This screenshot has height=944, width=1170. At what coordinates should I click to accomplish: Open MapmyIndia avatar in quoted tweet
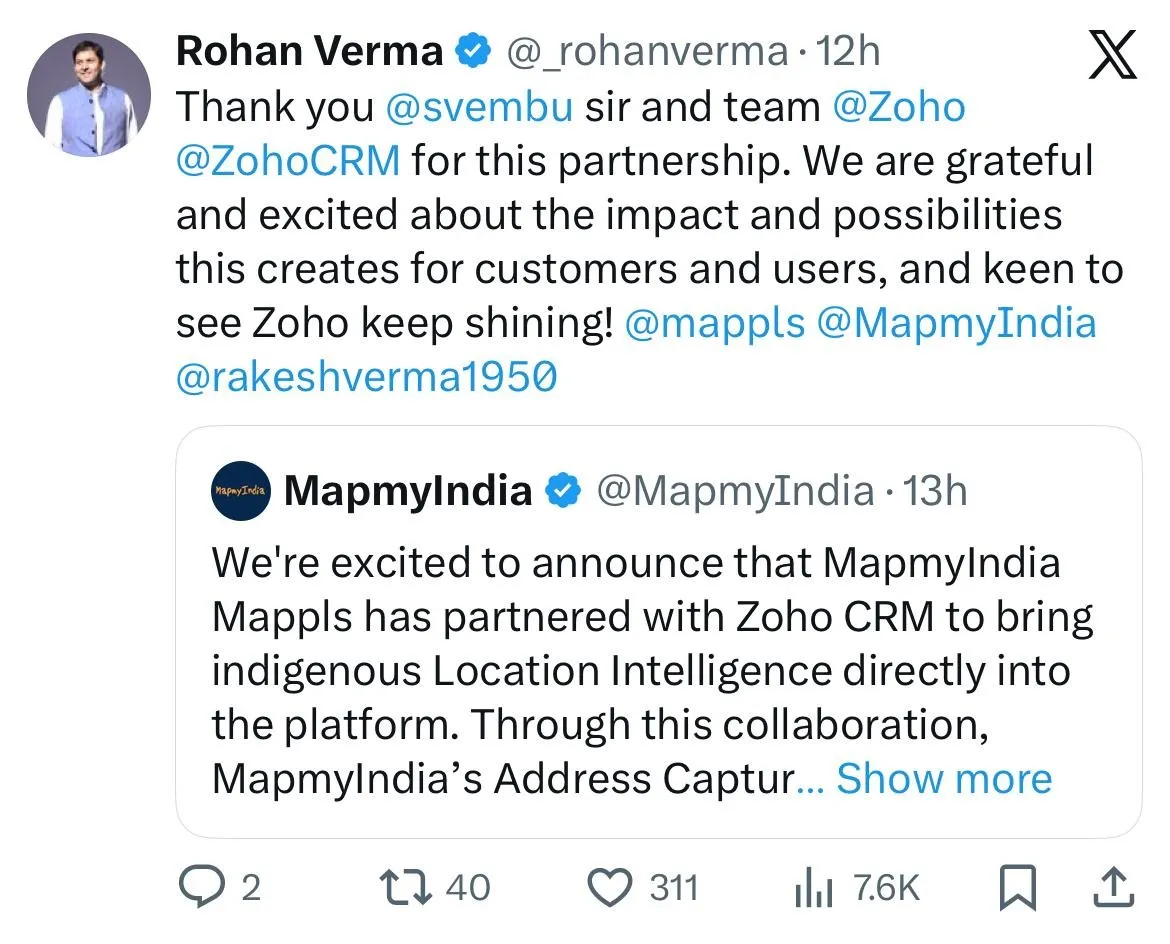[x=241, y=491]
